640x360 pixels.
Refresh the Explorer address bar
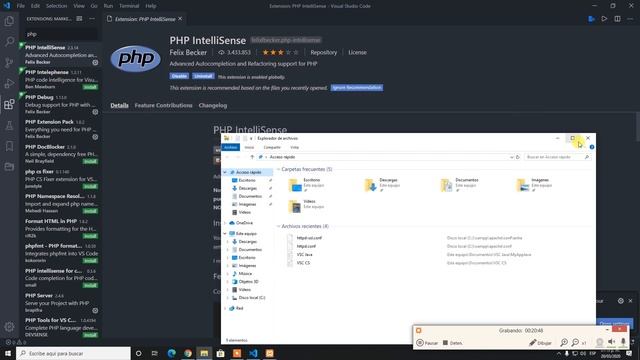(x=518, y=157)
